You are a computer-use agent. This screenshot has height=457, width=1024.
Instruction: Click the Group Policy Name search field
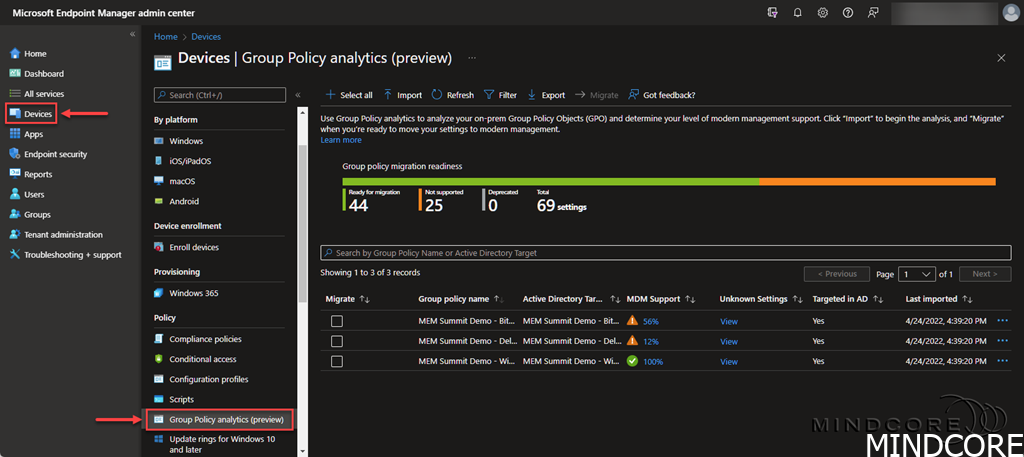660,253
